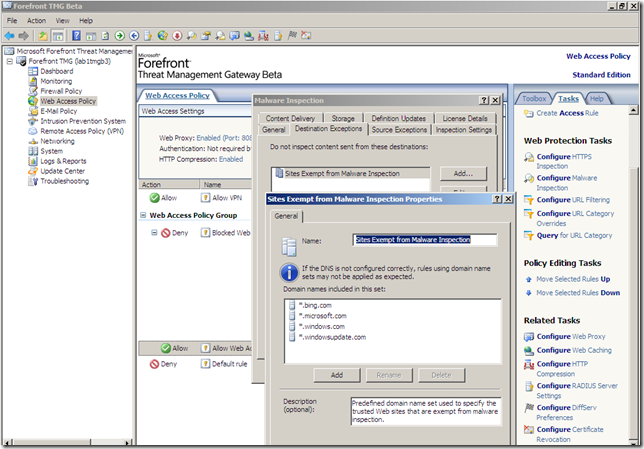Switch to the Storage tab
This screenshot has height=449, width=644.
[x=343, y=118]
